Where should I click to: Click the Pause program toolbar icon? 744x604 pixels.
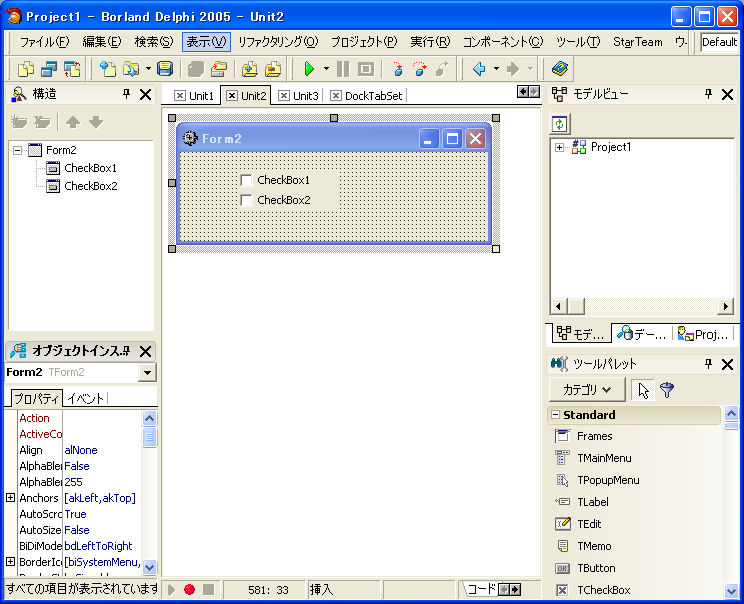tap(343, 69)
